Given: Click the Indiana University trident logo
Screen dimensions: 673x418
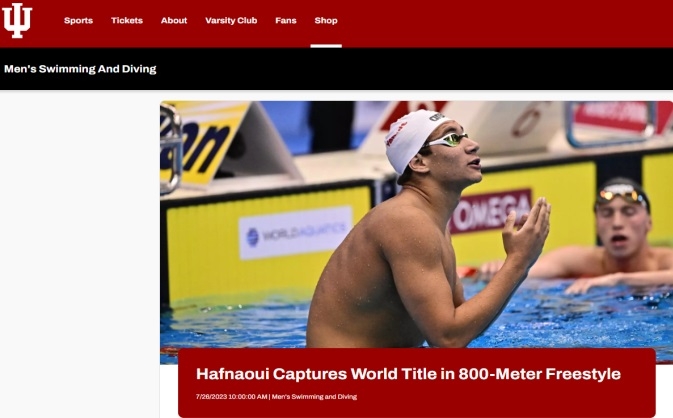Looking at the screenshot, I should [x=17, y=20].
